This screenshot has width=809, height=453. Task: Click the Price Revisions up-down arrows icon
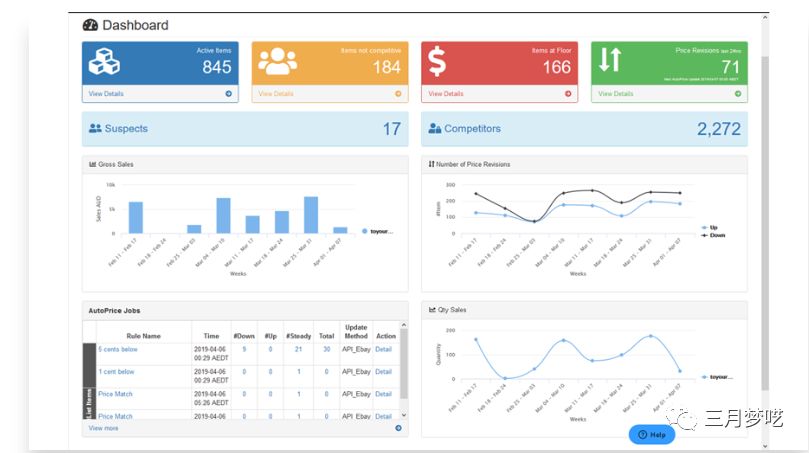(610, 60)
